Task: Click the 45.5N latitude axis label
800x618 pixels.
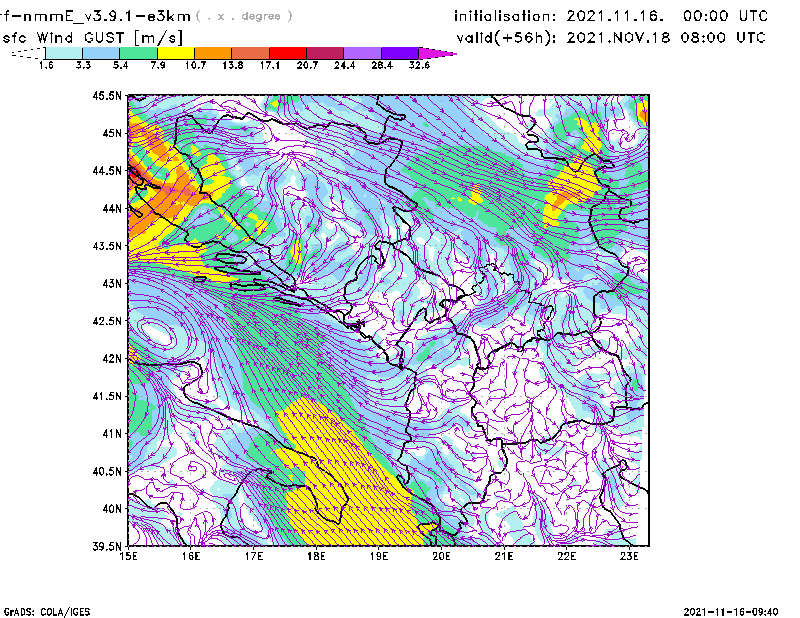Action: 107,95
